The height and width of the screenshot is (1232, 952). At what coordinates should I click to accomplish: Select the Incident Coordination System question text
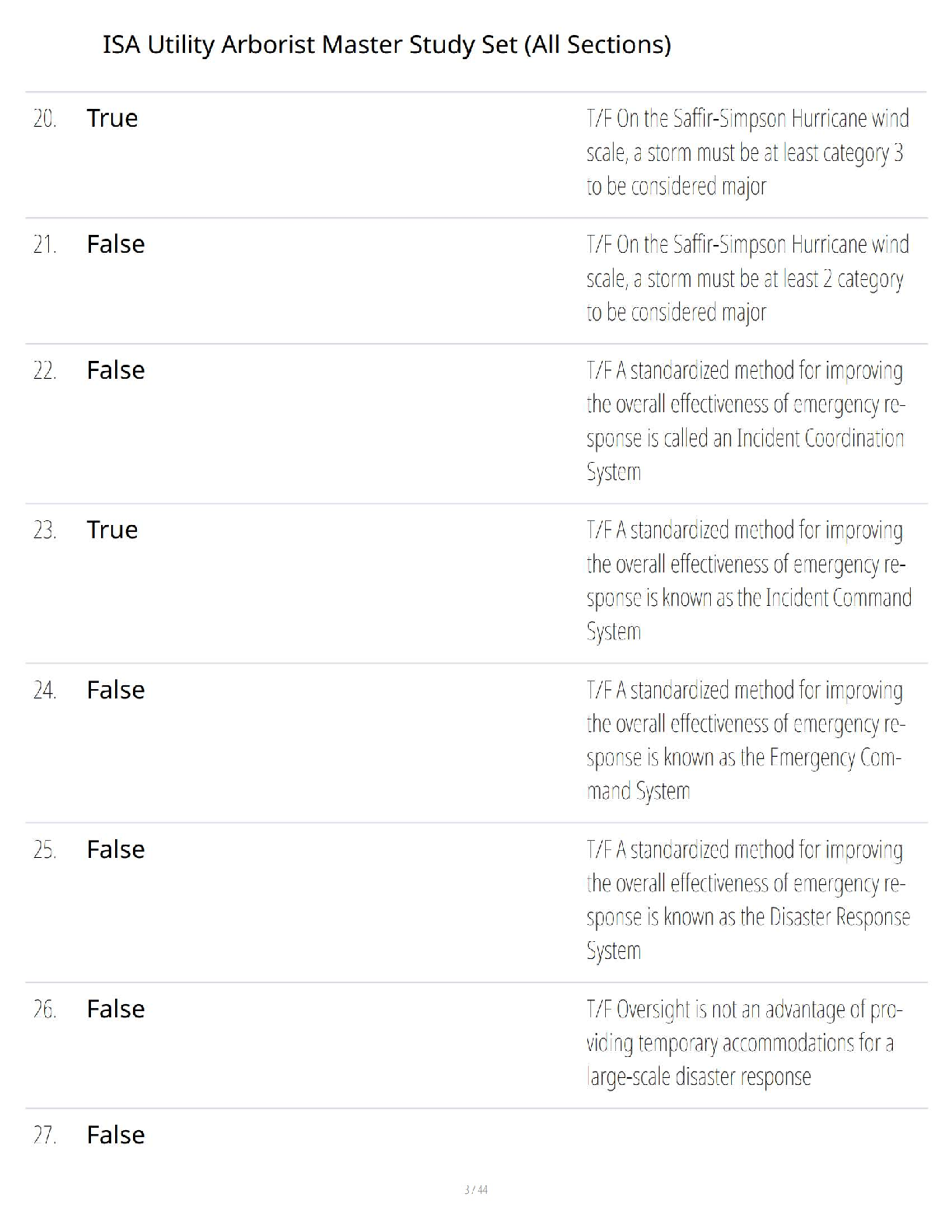745,421
